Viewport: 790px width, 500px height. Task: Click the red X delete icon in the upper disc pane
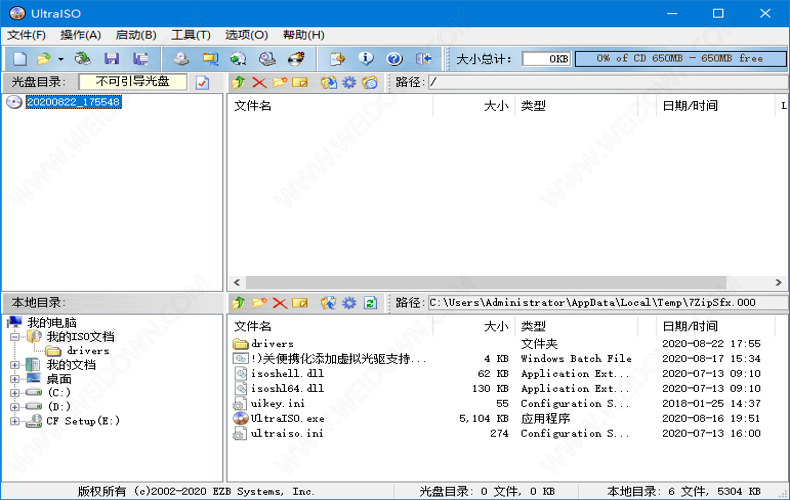(x=259, y=82)
